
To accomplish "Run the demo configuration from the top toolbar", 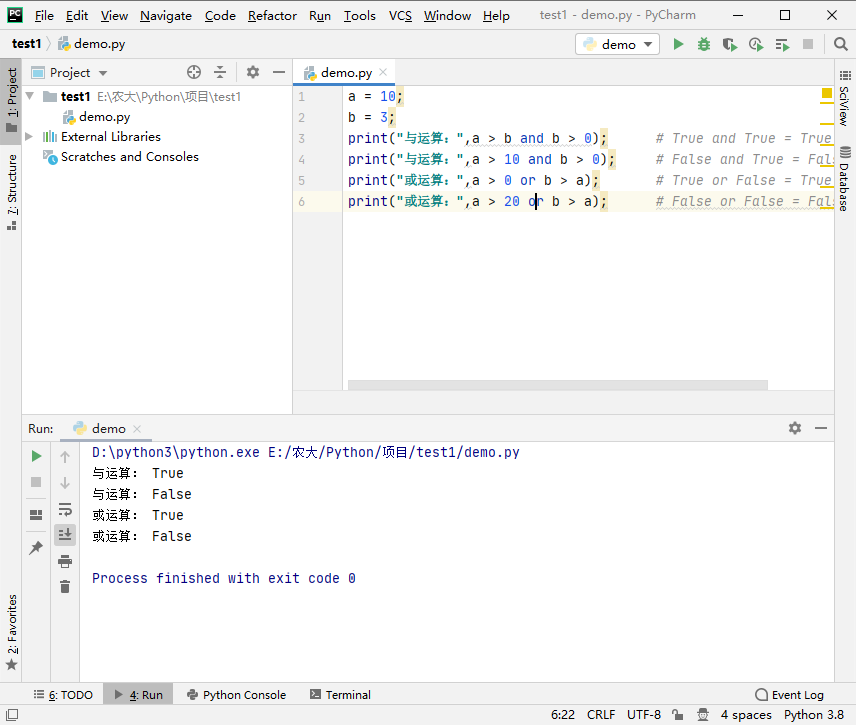I will coord(679,44).
